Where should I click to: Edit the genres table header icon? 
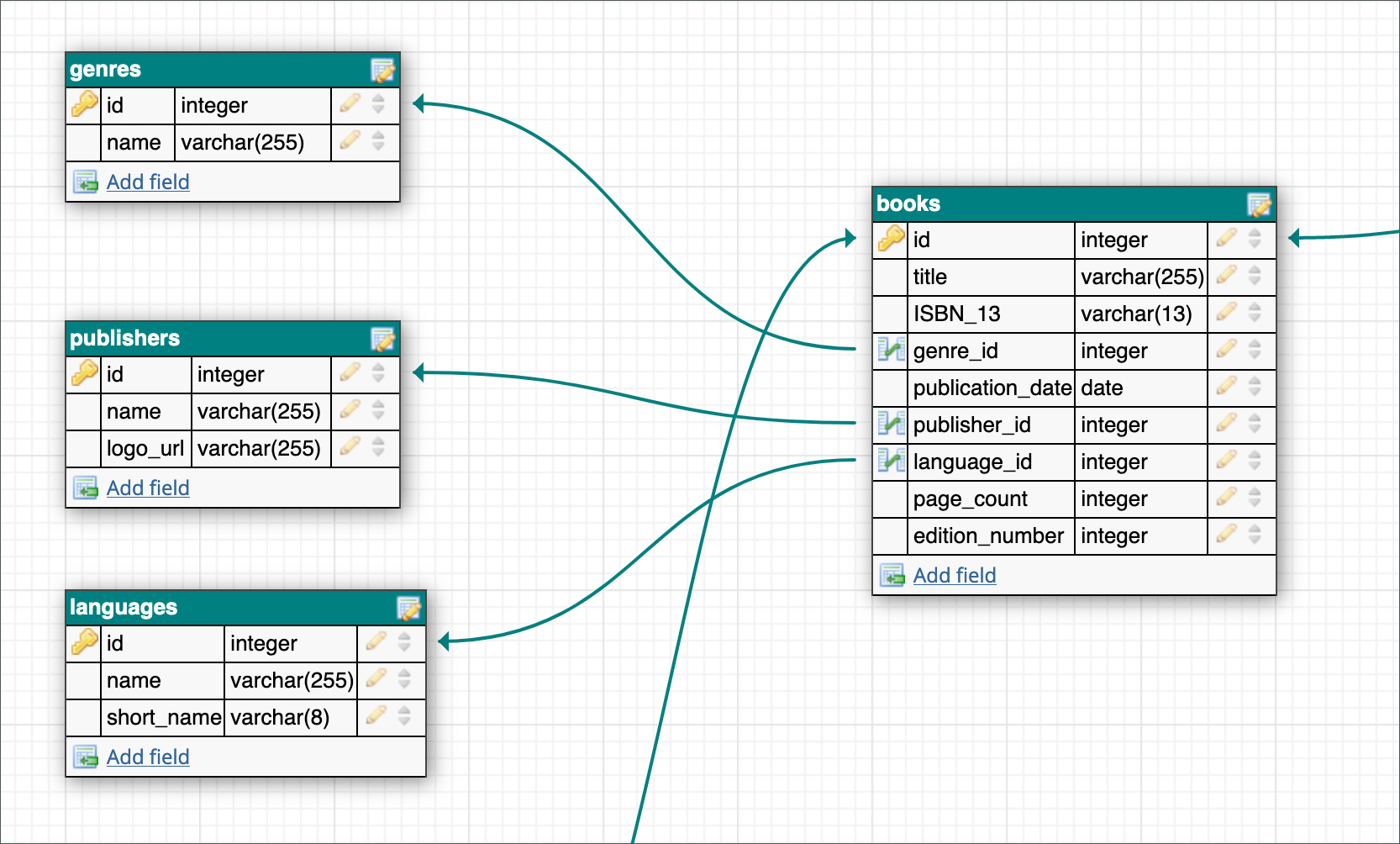[383, 71]
